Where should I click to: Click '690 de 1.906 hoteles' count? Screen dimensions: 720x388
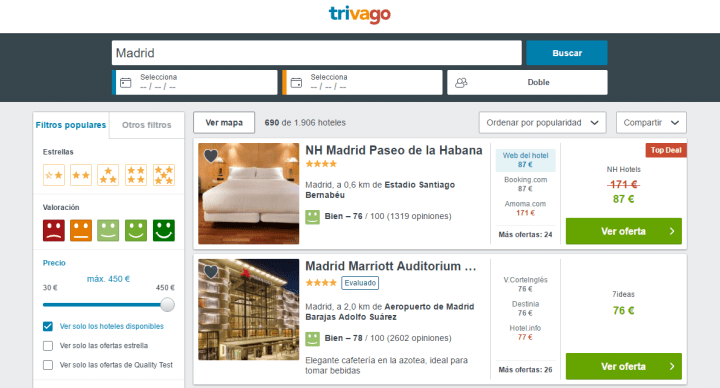pyautogui.click(x=305, y=123)
